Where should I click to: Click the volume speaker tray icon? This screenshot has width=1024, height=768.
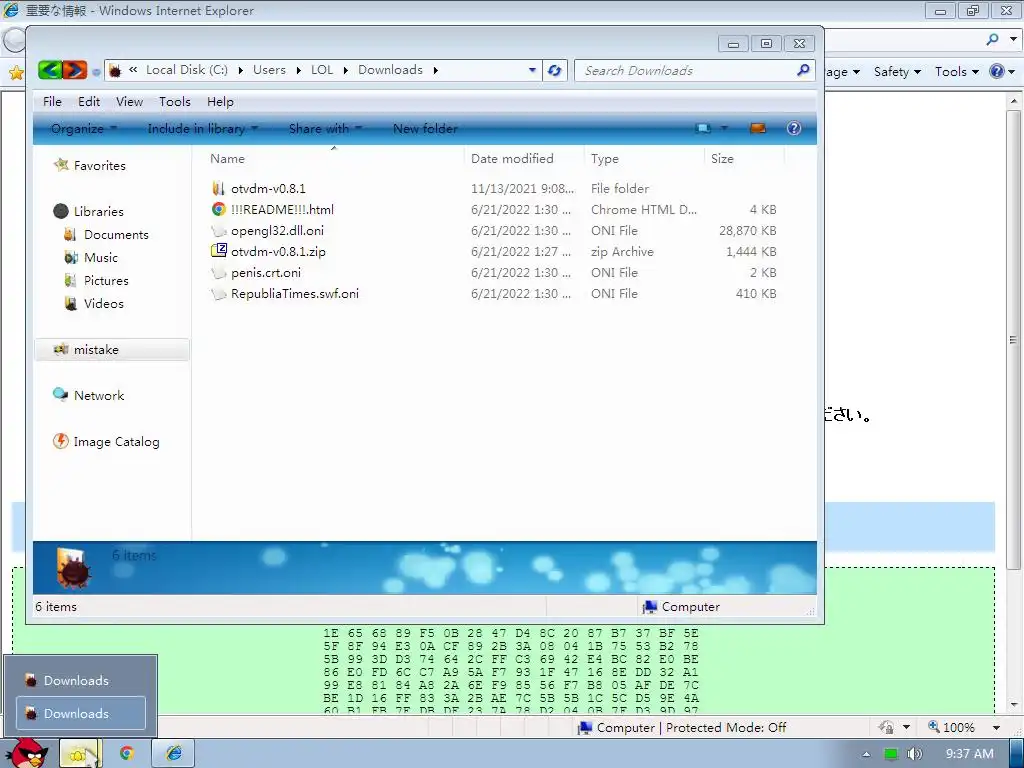916,754
